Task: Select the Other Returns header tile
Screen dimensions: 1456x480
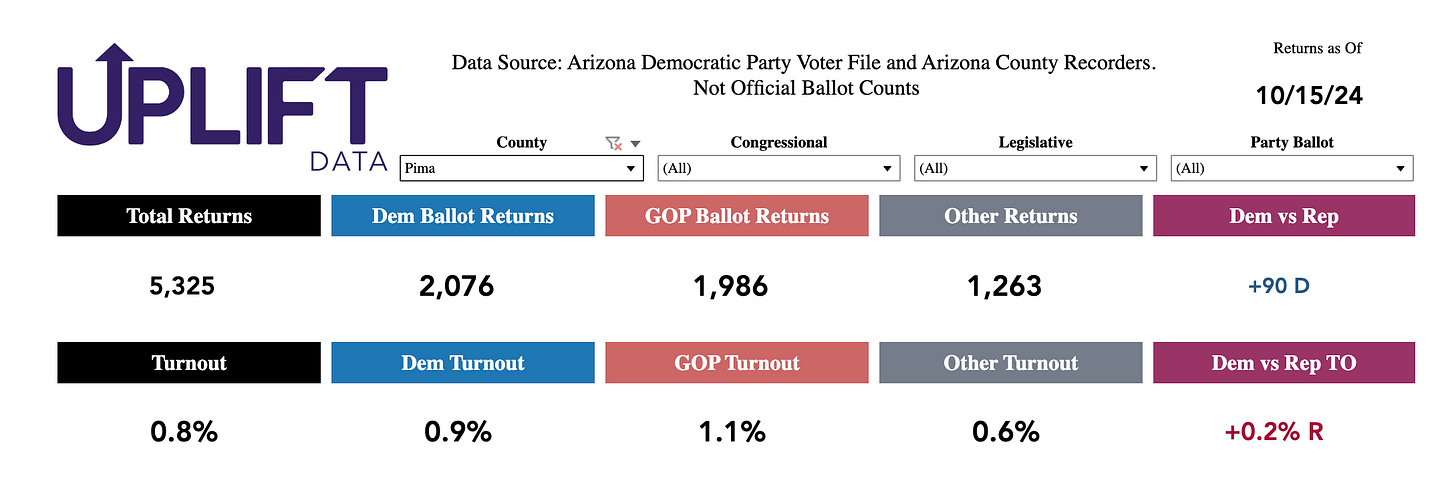Action: (x=1010, y=216)
